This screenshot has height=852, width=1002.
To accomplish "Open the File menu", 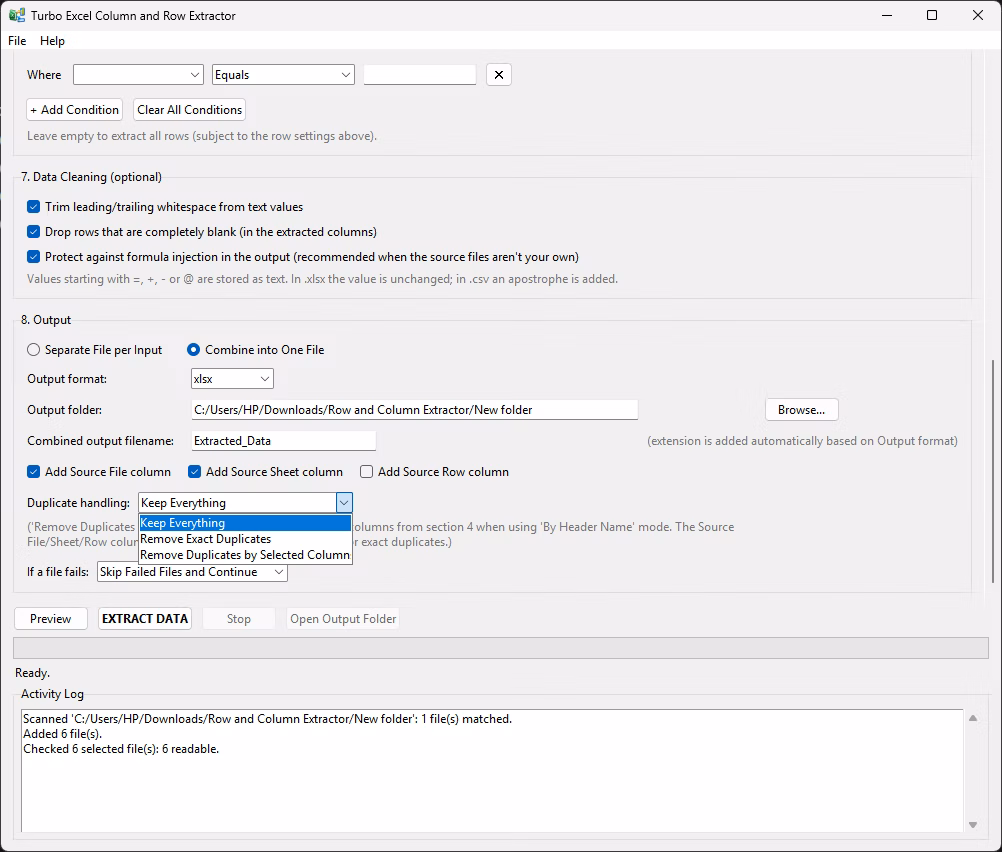I will [x=17, y=41].
